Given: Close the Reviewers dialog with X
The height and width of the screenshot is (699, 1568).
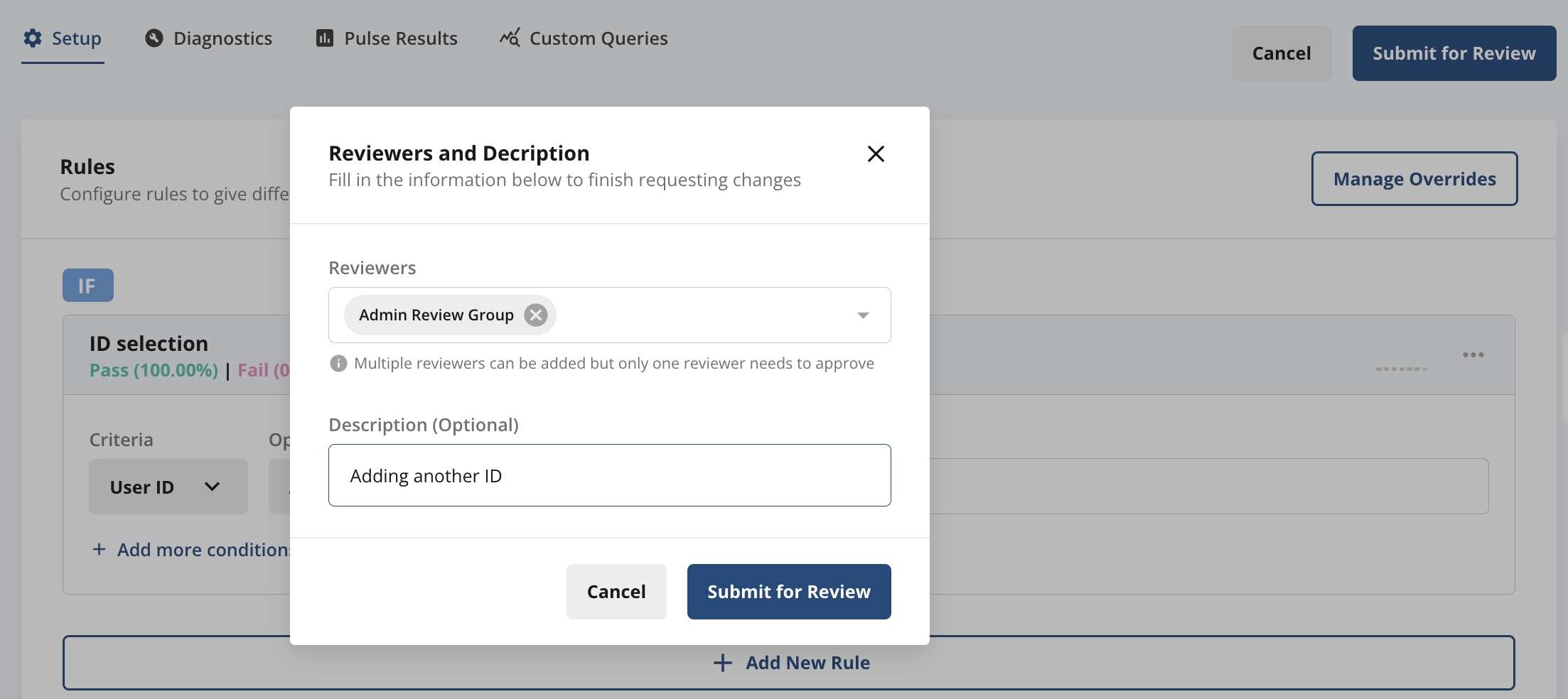Looking at the screenshot, I should point(876,154).
